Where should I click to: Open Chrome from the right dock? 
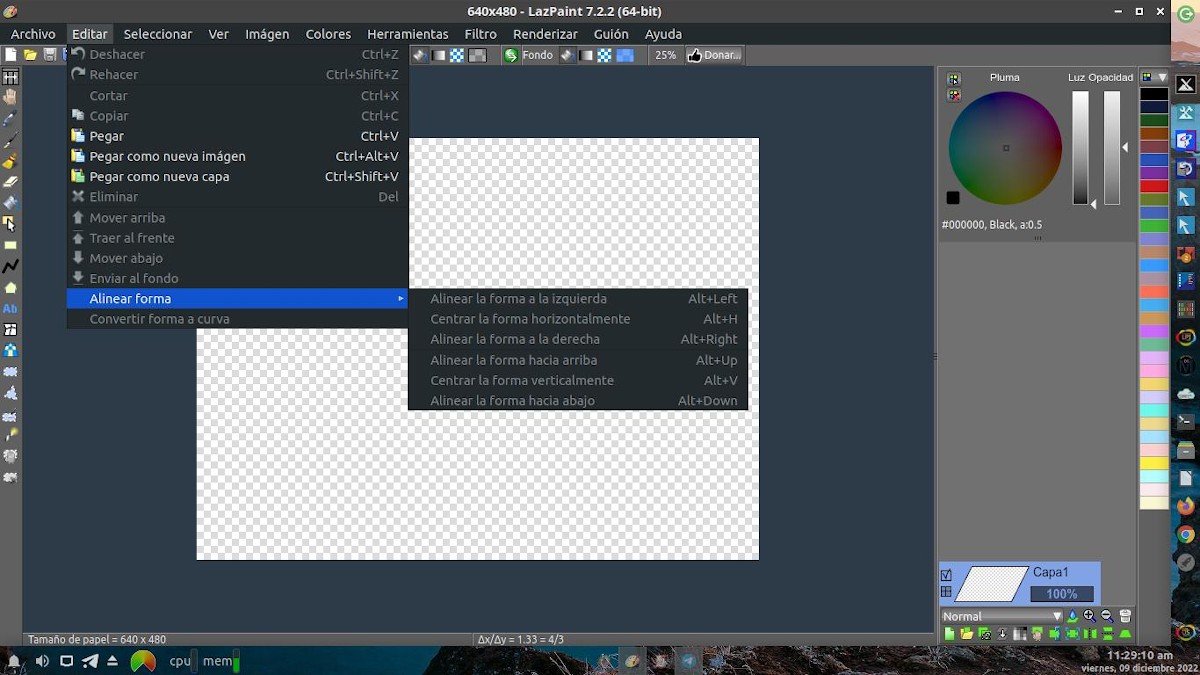click(1185, 535)
